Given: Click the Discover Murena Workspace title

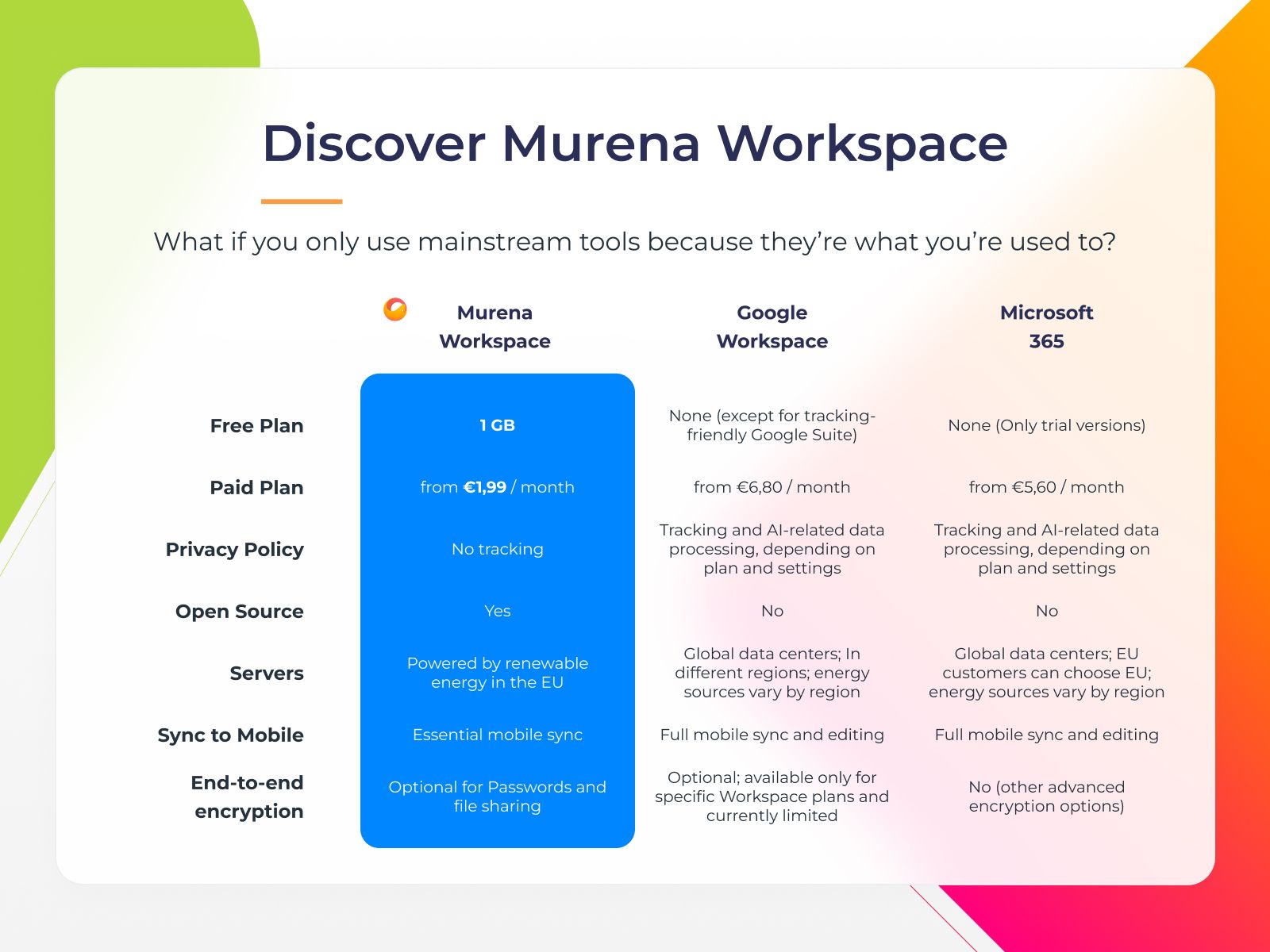Looking at the screenshot, I should [x=634, y=144].
